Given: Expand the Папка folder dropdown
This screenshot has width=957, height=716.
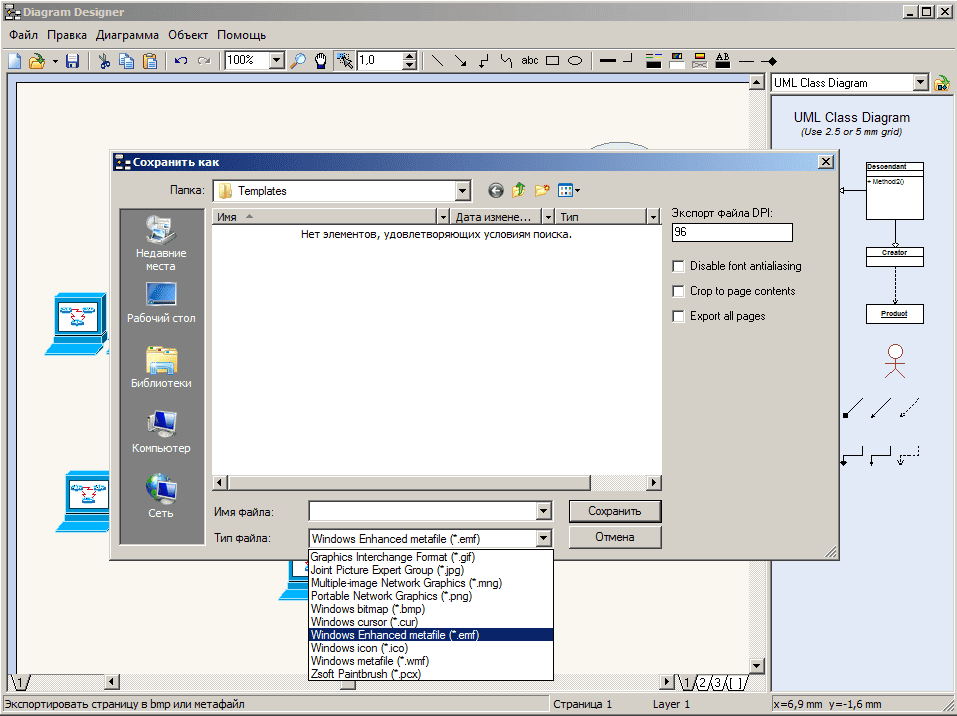Looking at the screenshot, I should pos(462,191).
